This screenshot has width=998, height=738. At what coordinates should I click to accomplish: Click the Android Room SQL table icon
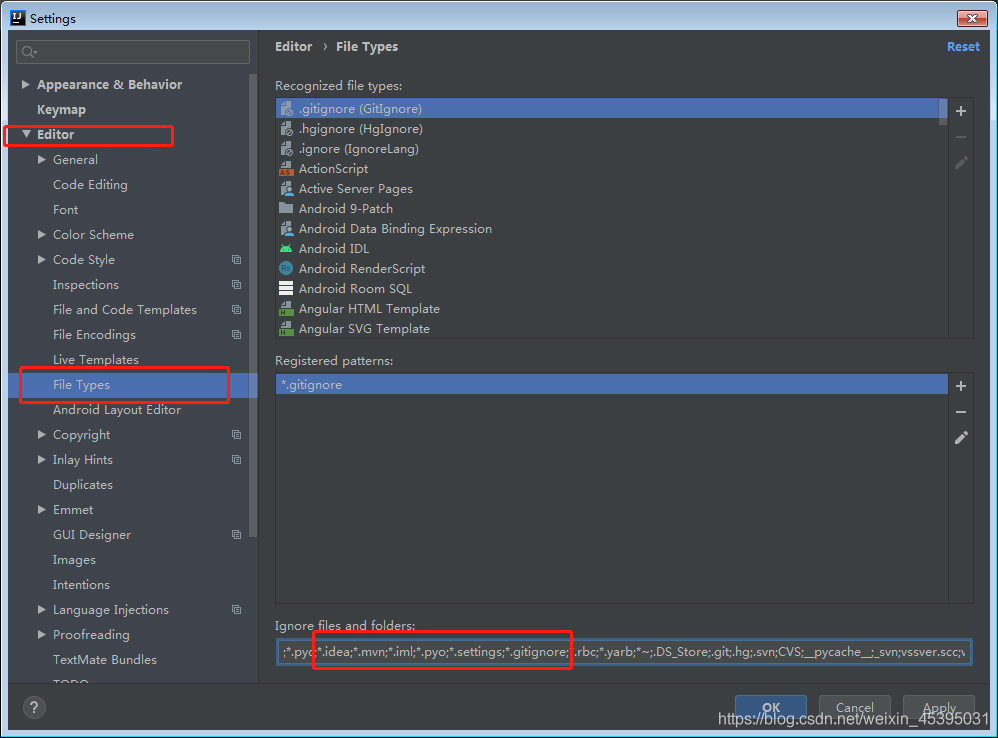(286, 288)
